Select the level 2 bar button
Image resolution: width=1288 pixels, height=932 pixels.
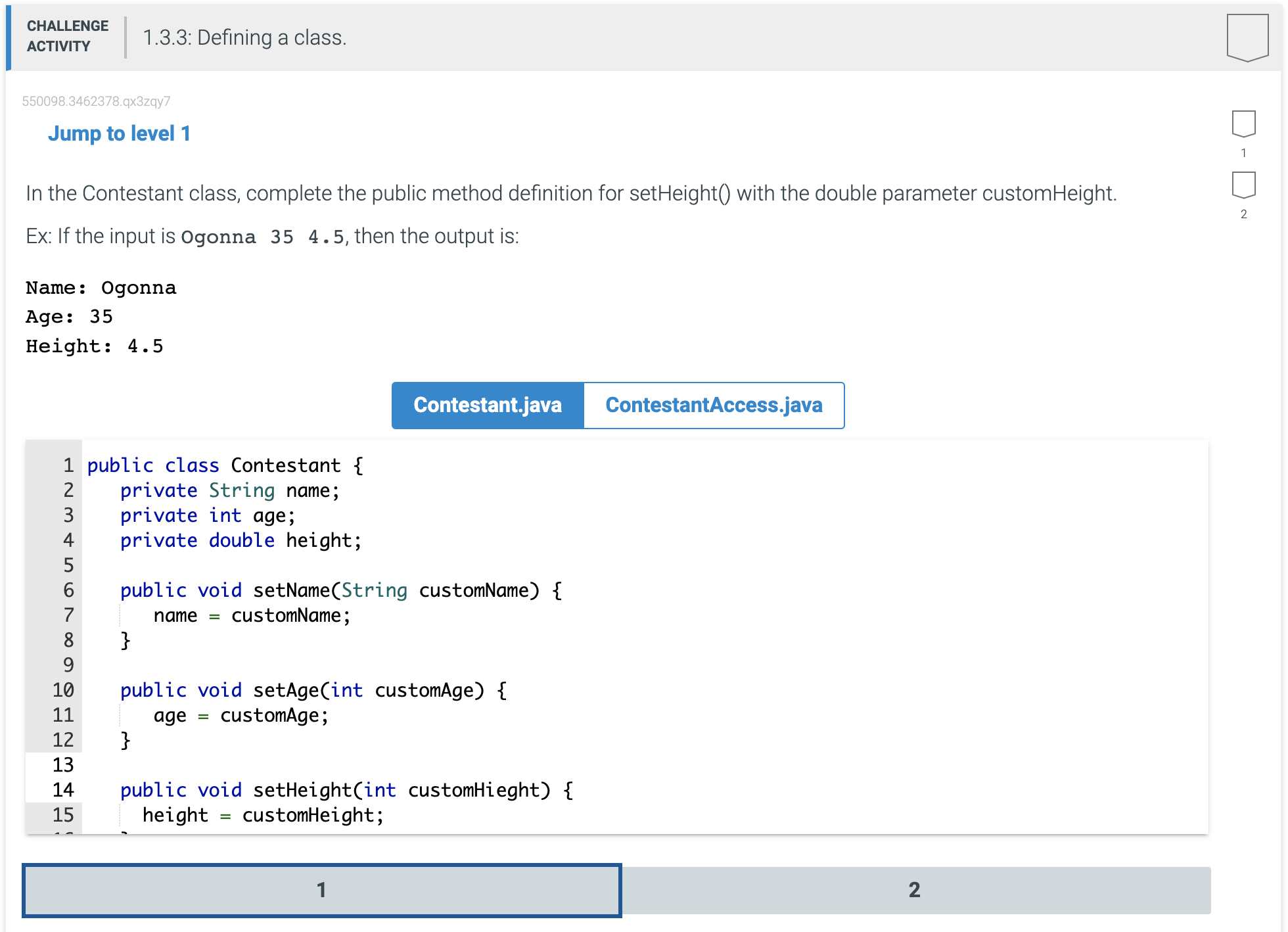pyautogui.click(x=915, y=890)
